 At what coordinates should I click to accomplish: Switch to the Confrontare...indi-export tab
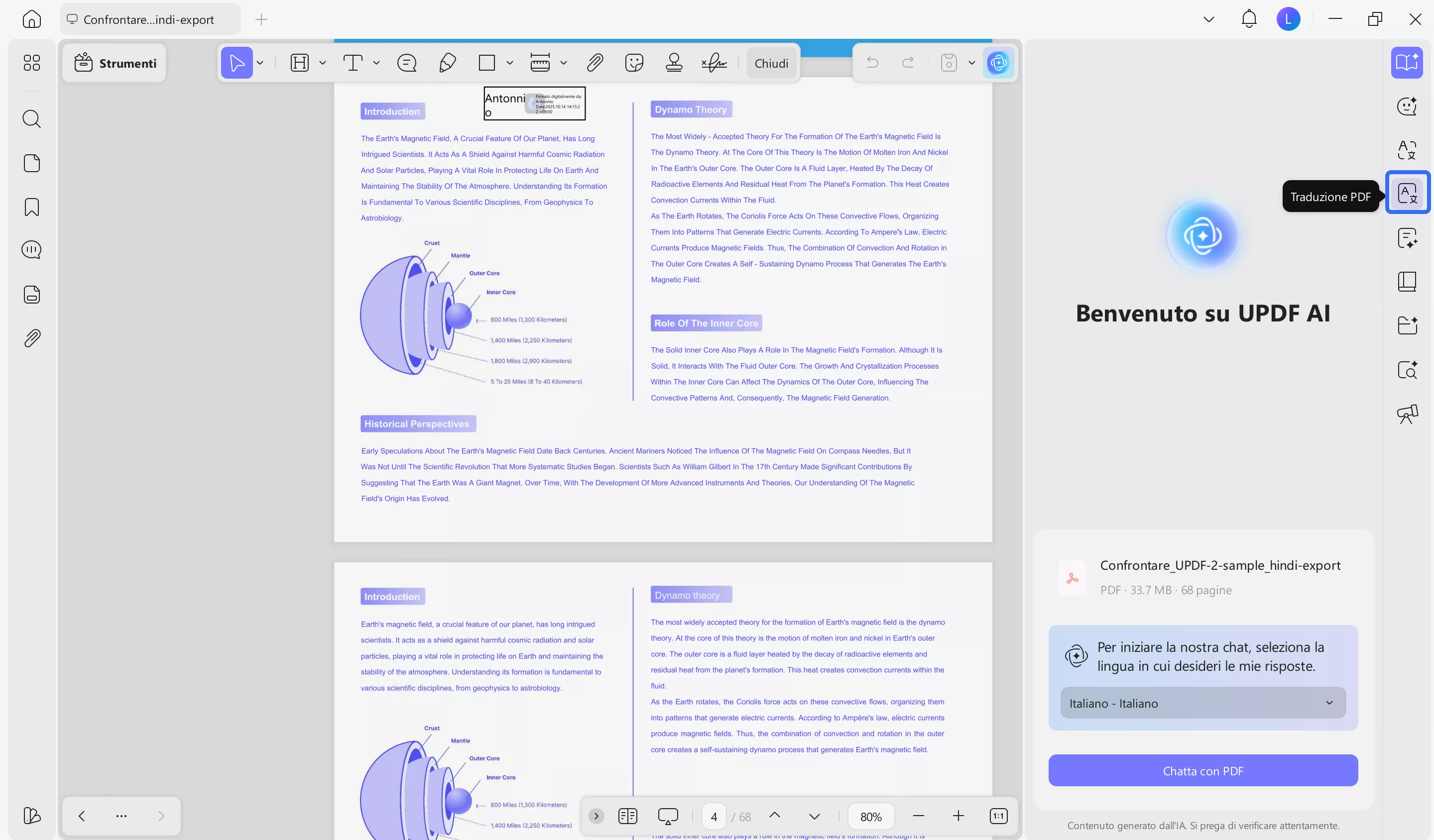click(149, 19)
